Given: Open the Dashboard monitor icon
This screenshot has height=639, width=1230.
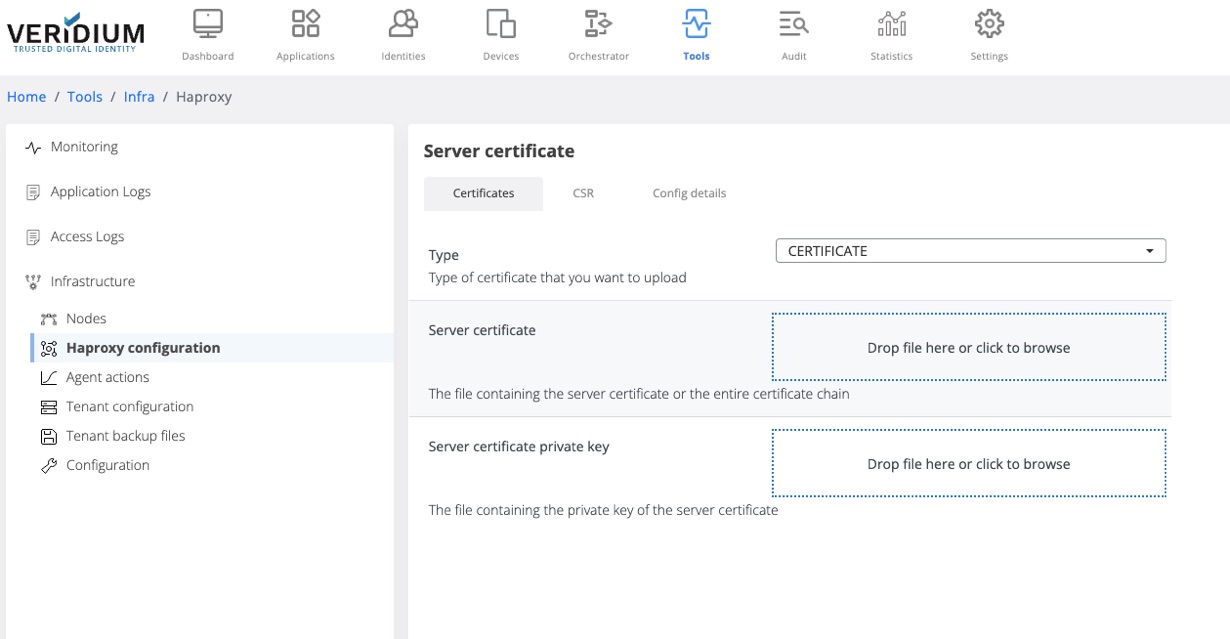Looking at the screenshot, I should click(208, 24).
